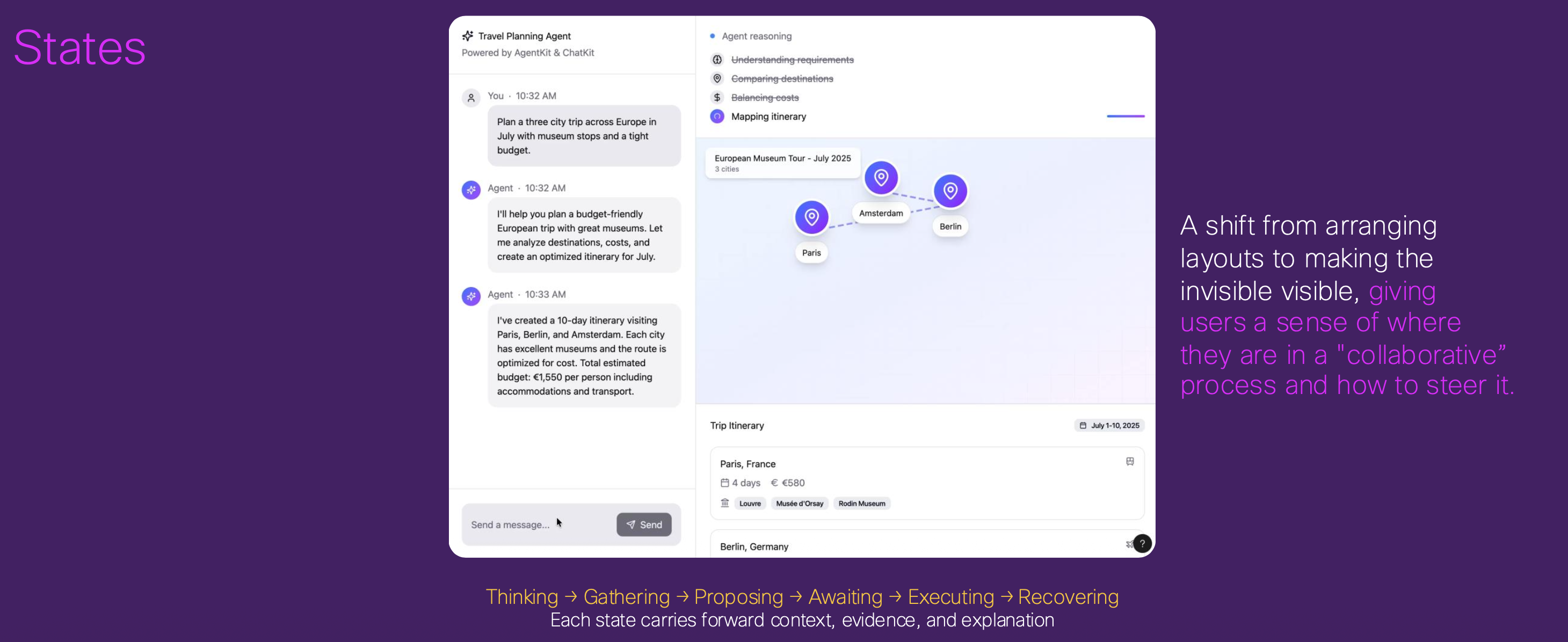1568x642 pixels.
Task: Open the July 1-10, 2025 date badge
Action: click(x=1109, y=425)
